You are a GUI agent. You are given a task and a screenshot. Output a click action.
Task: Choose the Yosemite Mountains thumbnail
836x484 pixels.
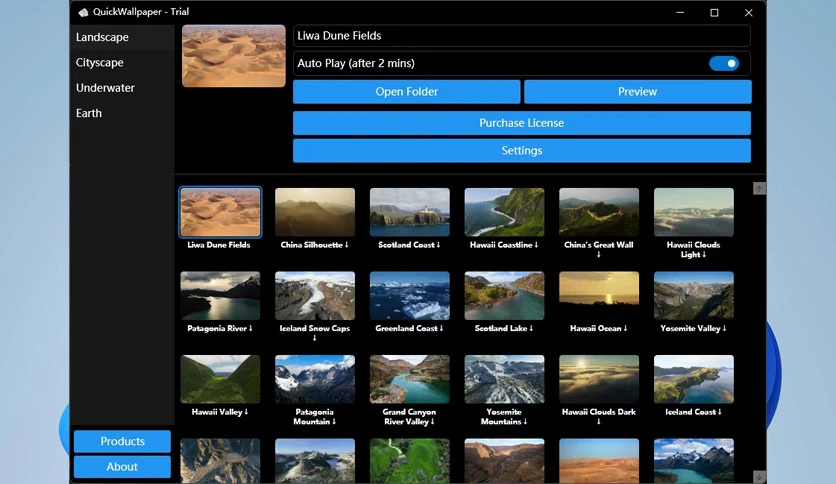tap(504, 380)
